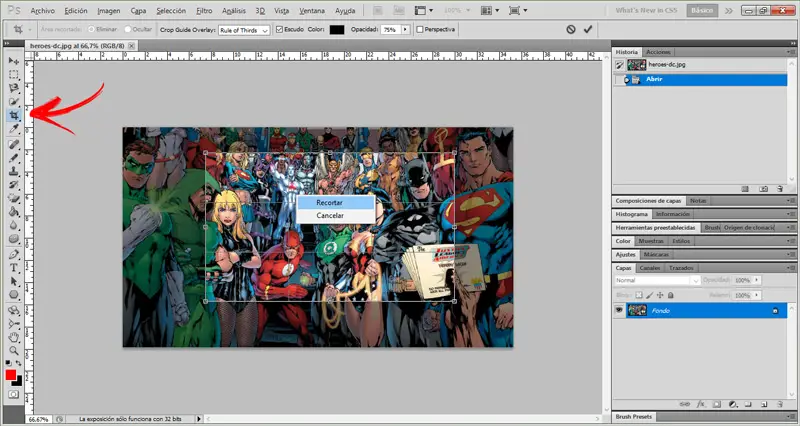
Task: Select the Move tool
Action: [x=14, y=60]
